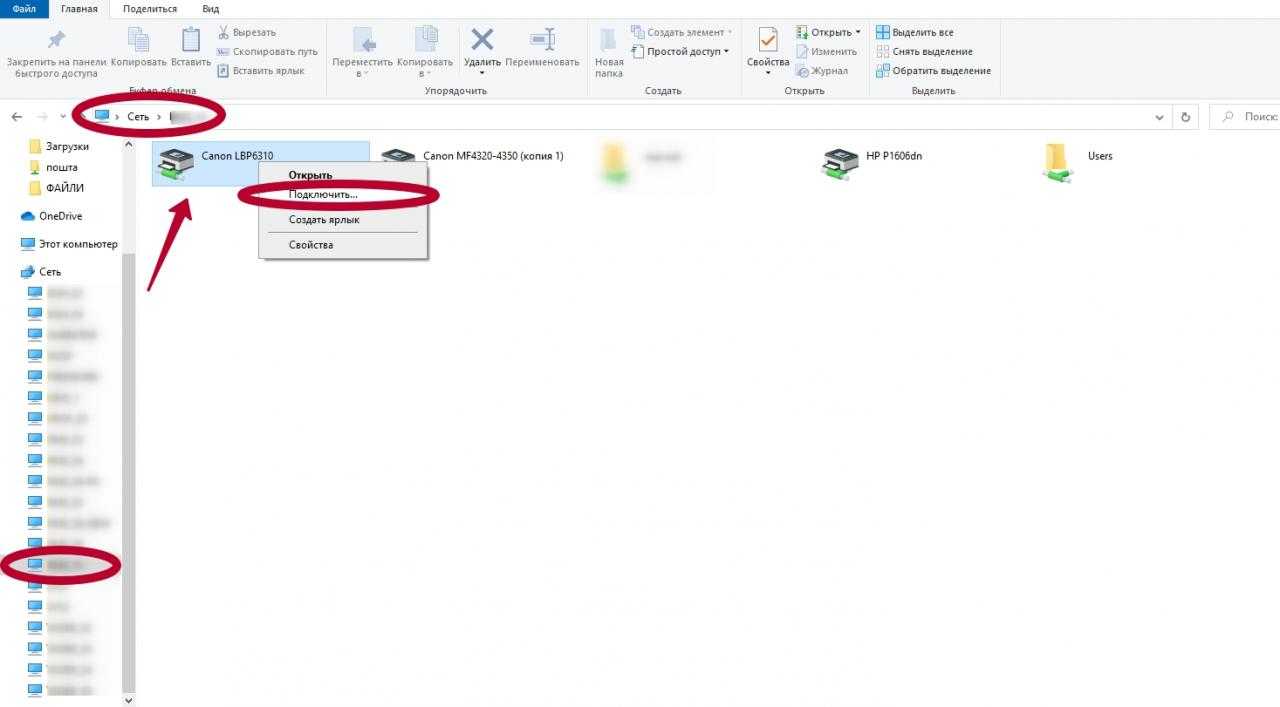The height and width of the screenshot is (707, 1280).
Task: Click Invert Selection in the ribbon
Action: pos(940,71)
